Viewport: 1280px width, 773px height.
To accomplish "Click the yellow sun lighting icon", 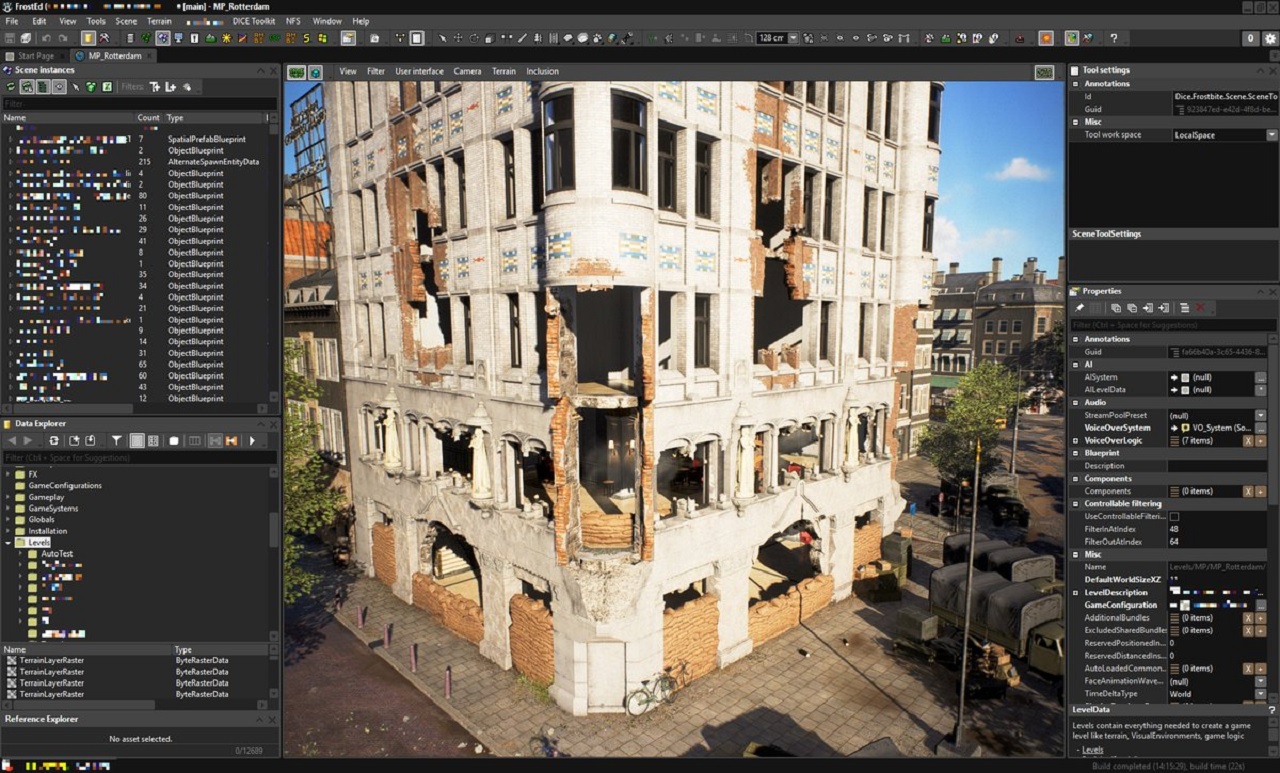I will tap(227, 38).
